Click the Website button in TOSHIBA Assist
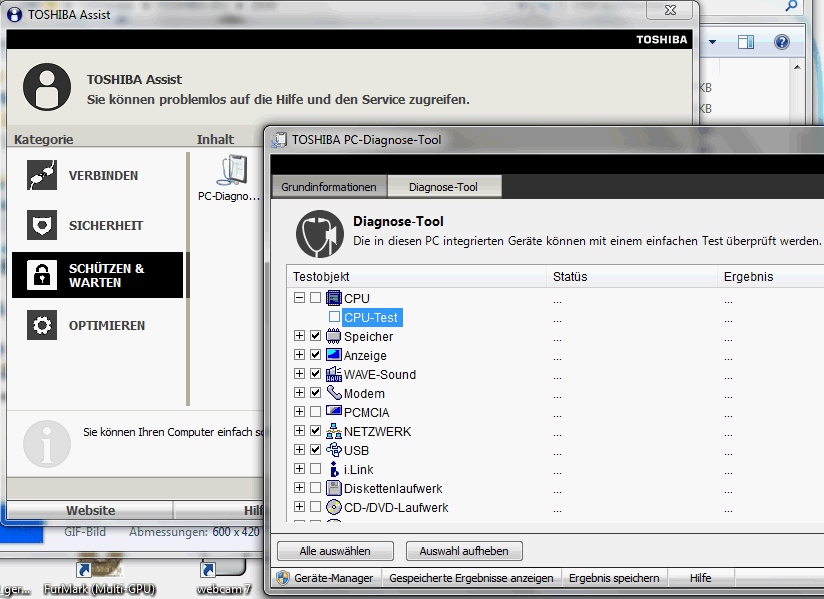824x599 pixels. tap(90, 510)
